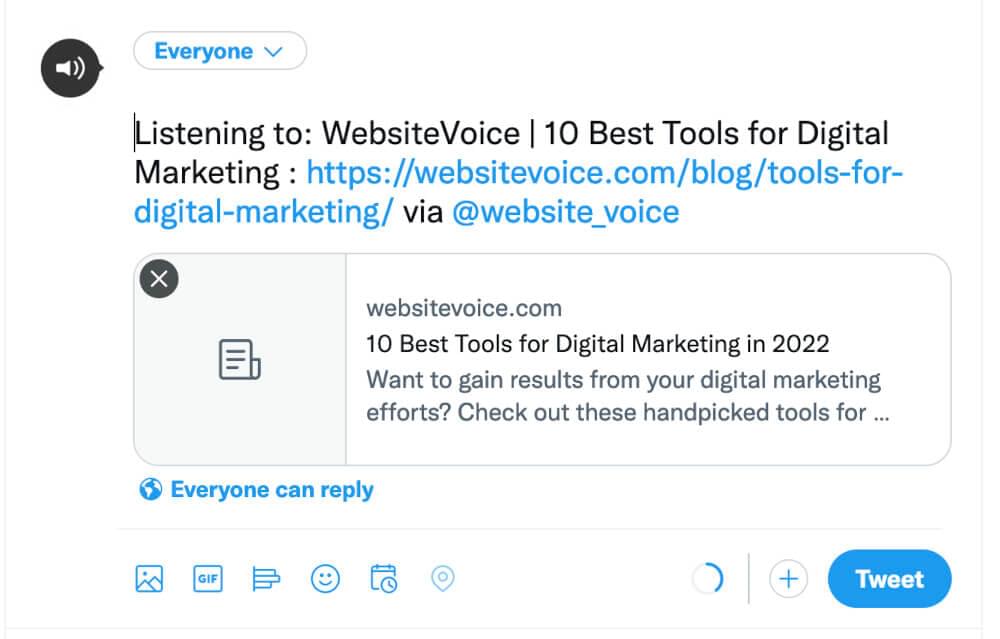This screenshot has width=1000, height=639.
Task: Click the character count progress circle
Action: (x=707, y=579)
